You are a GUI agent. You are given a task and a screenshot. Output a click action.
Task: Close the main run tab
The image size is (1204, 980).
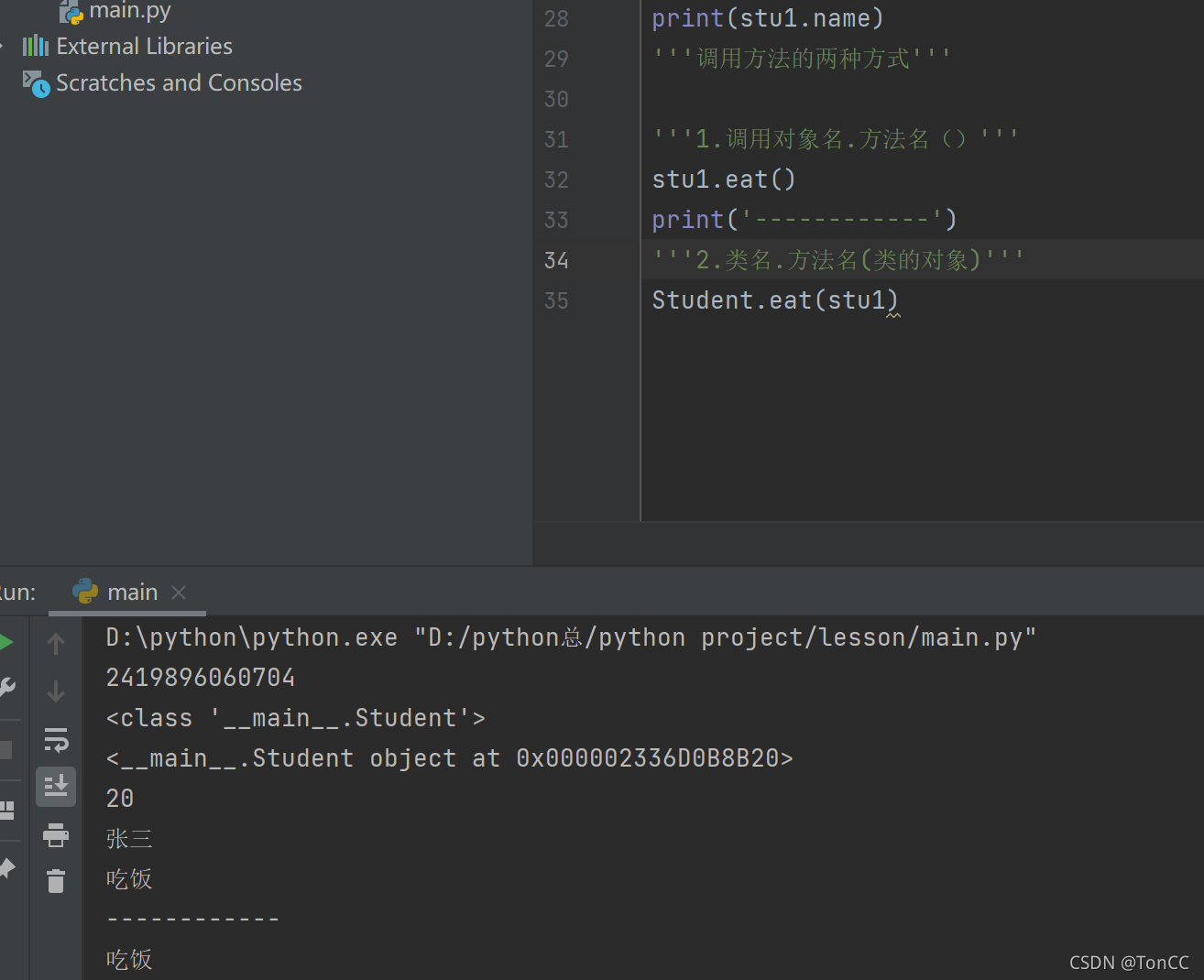coord(179,593)
